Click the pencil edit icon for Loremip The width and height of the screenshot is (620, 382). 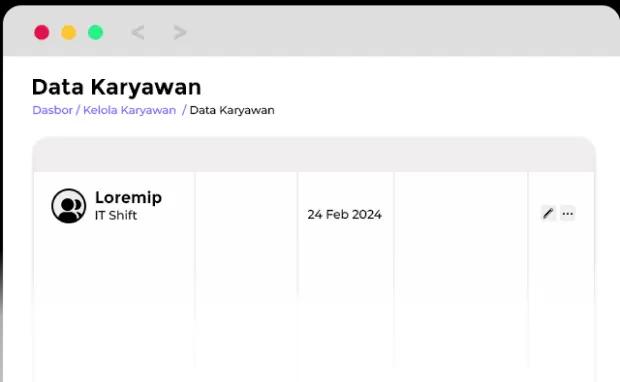(x=548, y=214)
